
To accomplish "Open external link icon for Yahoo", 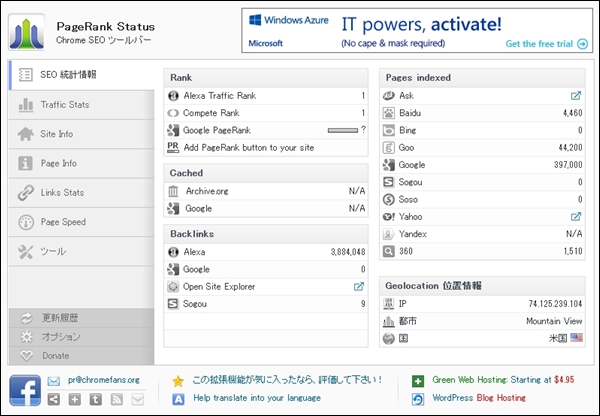I will click(576, 217).
